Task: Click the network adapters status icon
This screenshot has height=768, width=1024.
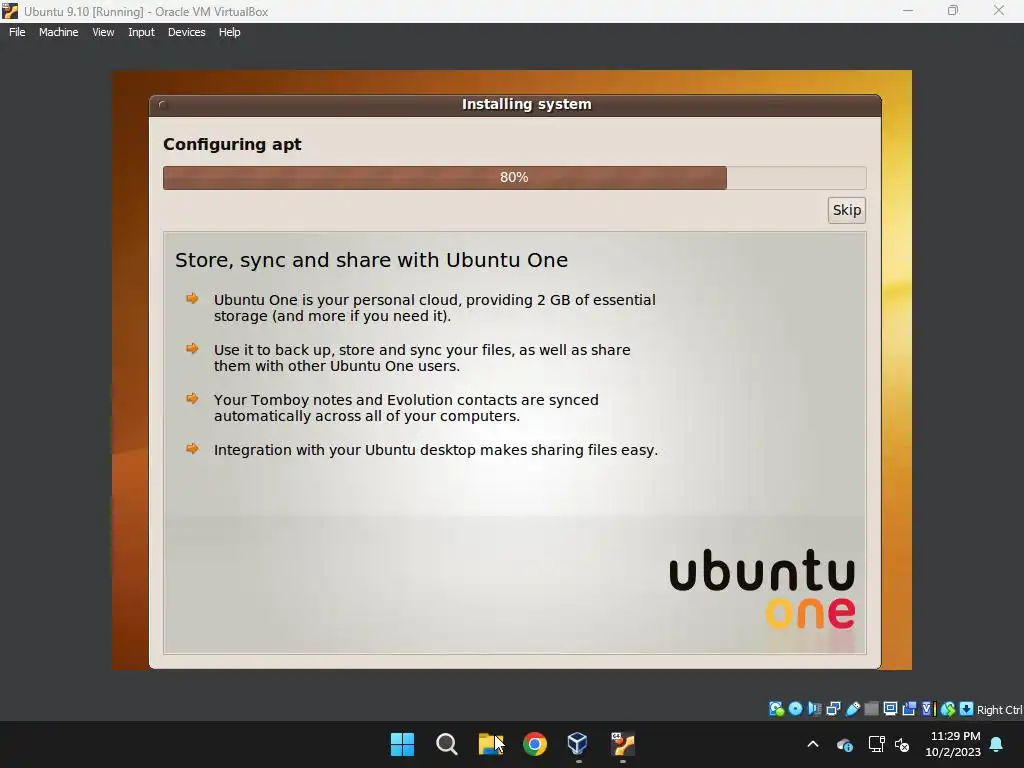Action: pyautogui.click(x=833, y=709)
